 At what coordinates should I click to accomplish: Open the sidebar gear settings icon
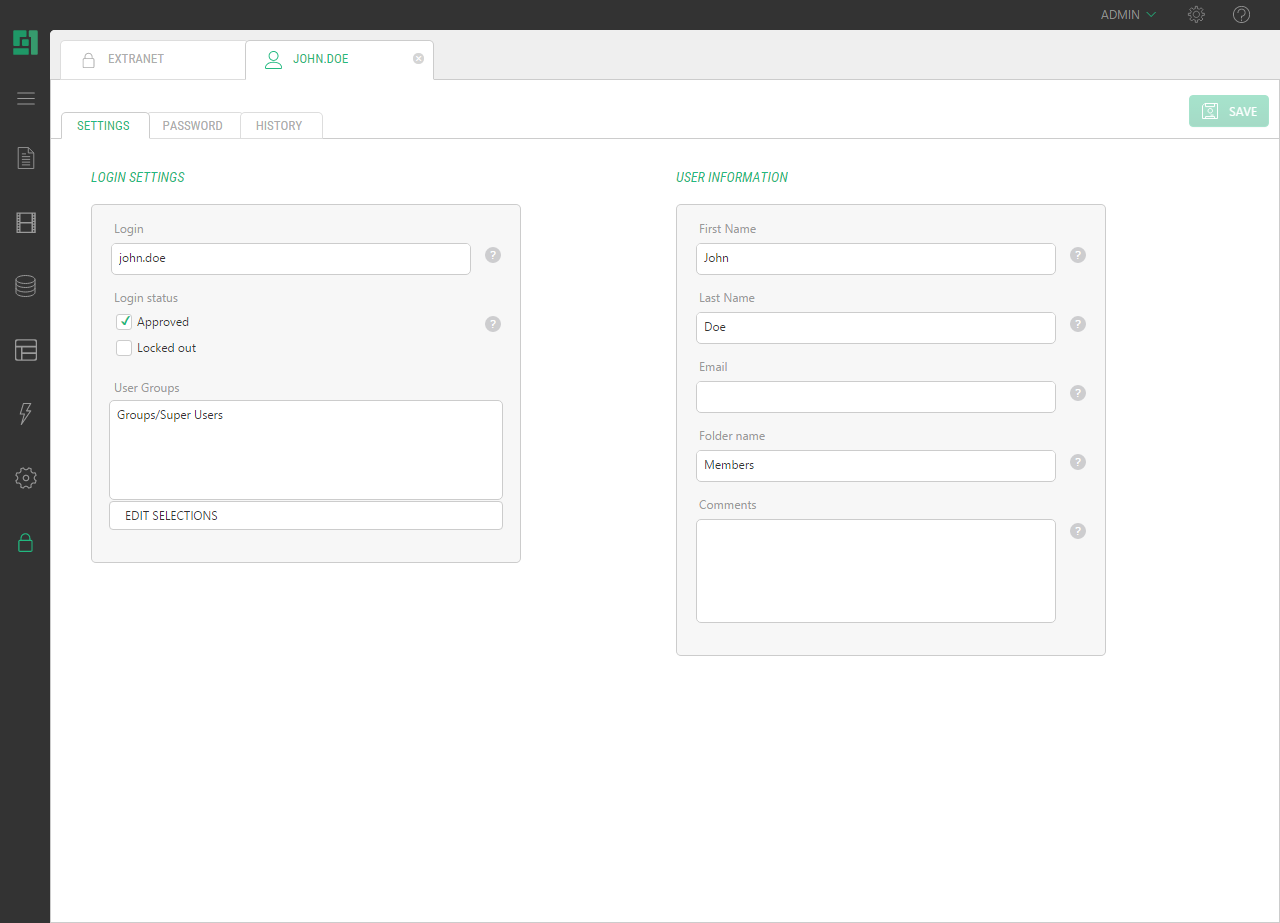point(26,478)
